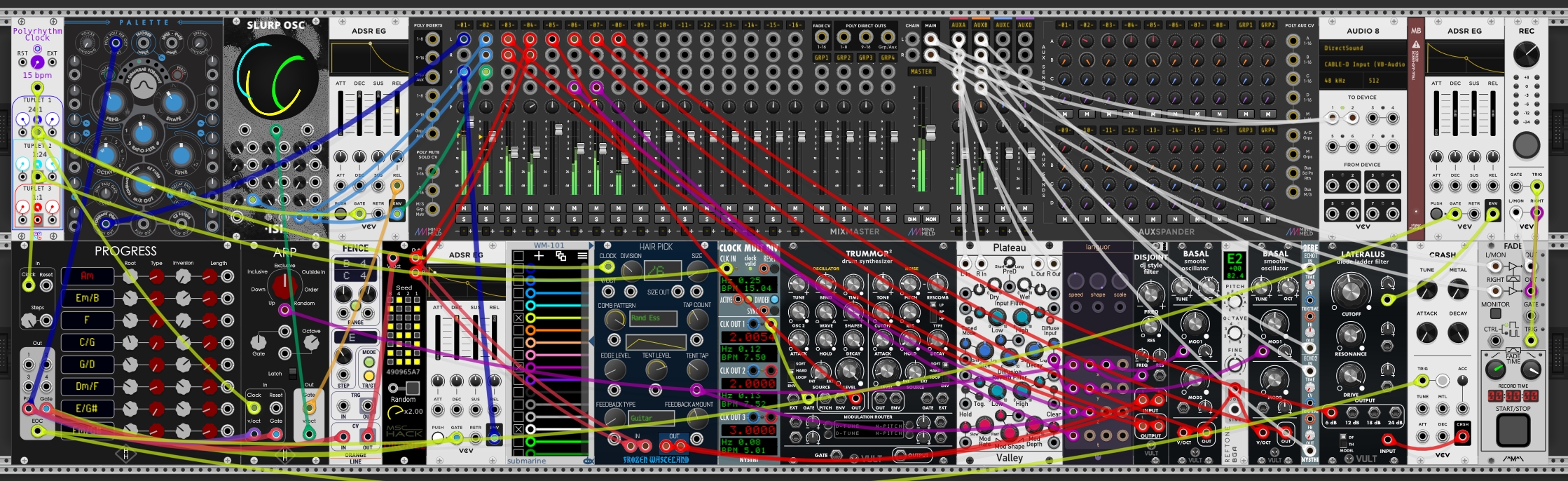Click the large REC button
Image resolution: width=1568 pixels, height=481 pixels.
pyautogui.click(x=1527, y=145)
